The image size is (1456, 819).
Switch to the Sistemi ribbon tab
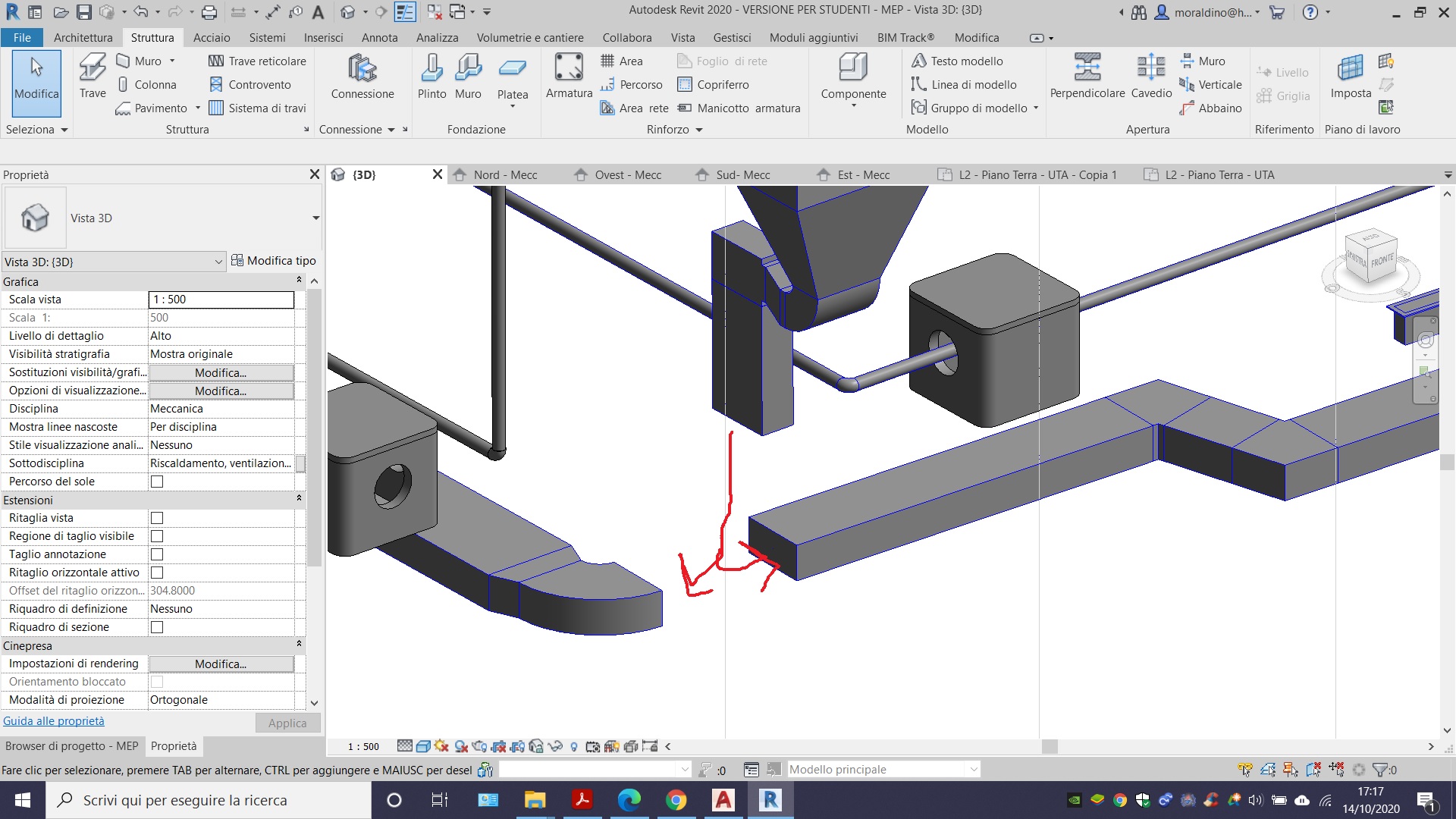pos(267,37)
